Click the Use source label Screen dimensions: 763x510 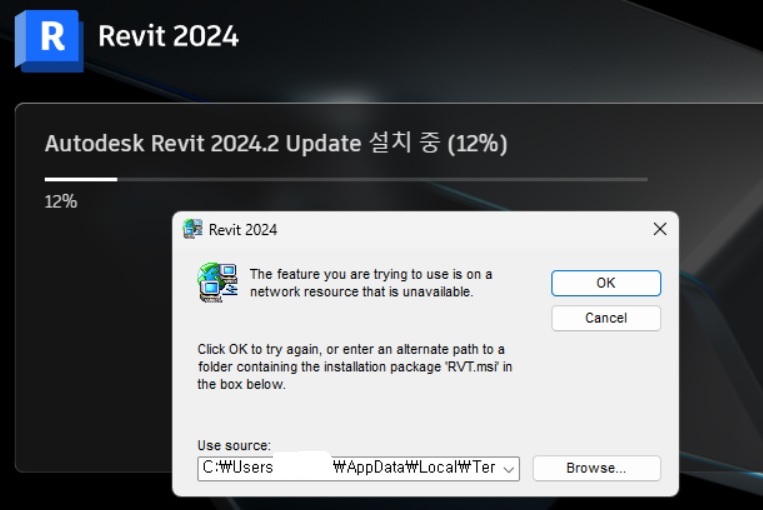[234, 445]
